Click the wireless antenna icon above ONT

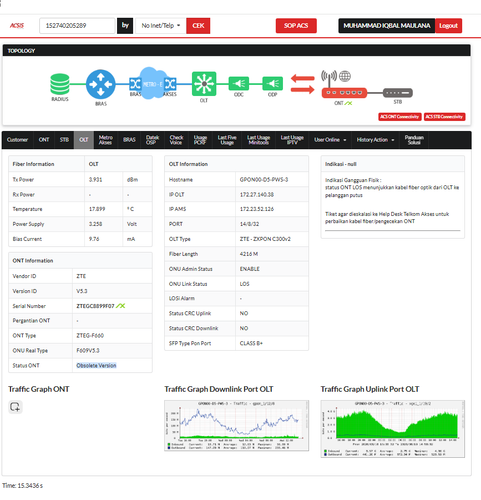point(329,78)
